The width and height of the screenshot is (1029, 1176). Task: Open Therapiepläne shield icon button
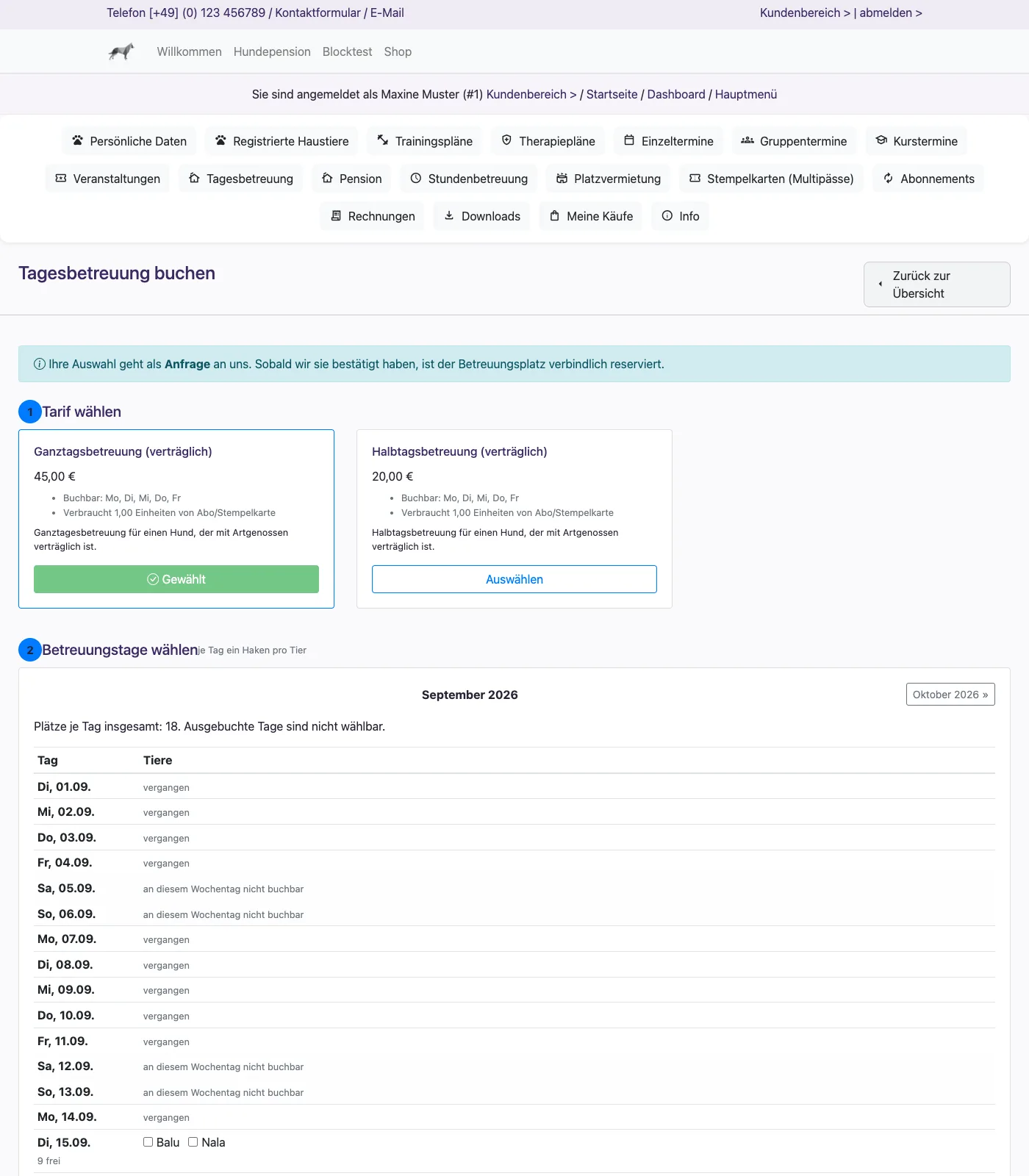(548, 141)
